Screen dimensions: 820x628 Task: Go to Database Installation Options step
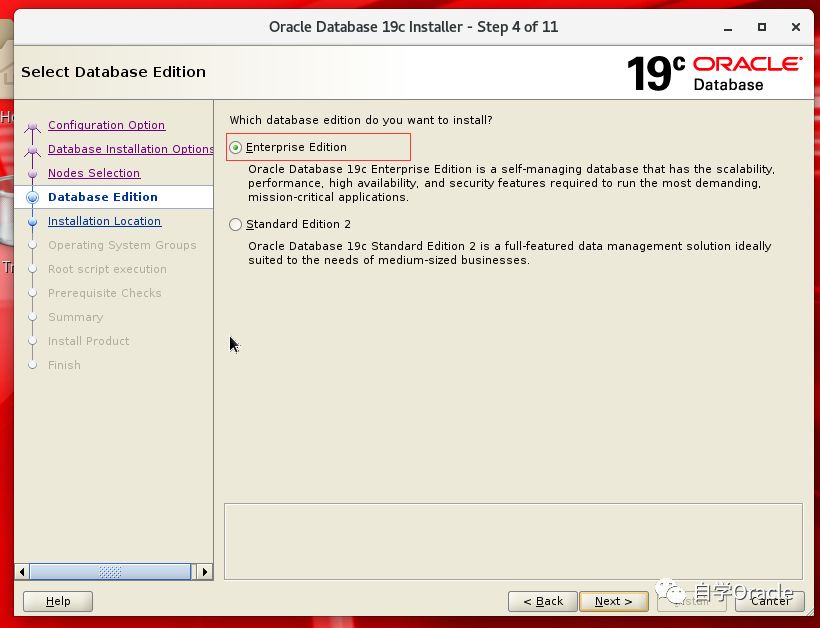tap(130, 149)
